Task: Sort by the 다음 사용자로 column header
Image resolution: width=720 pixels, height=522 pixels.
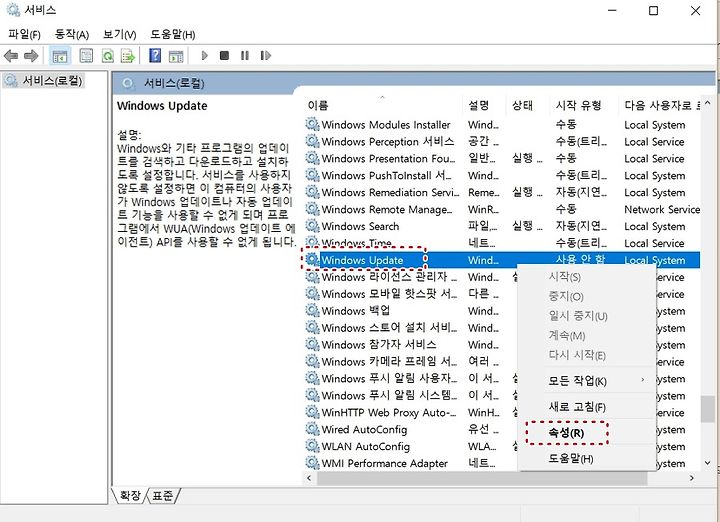Action: click(x=658, y=106)
